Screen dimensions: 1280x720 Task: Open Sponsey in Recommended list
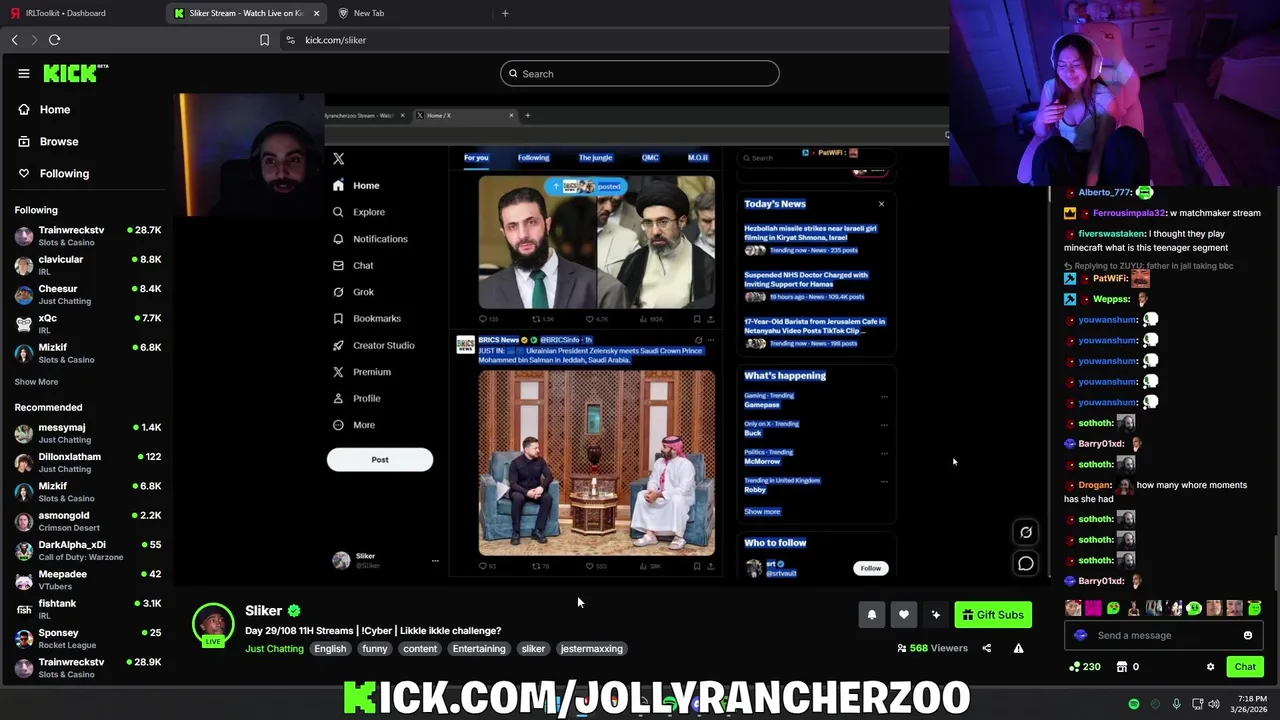click(88, 638)
